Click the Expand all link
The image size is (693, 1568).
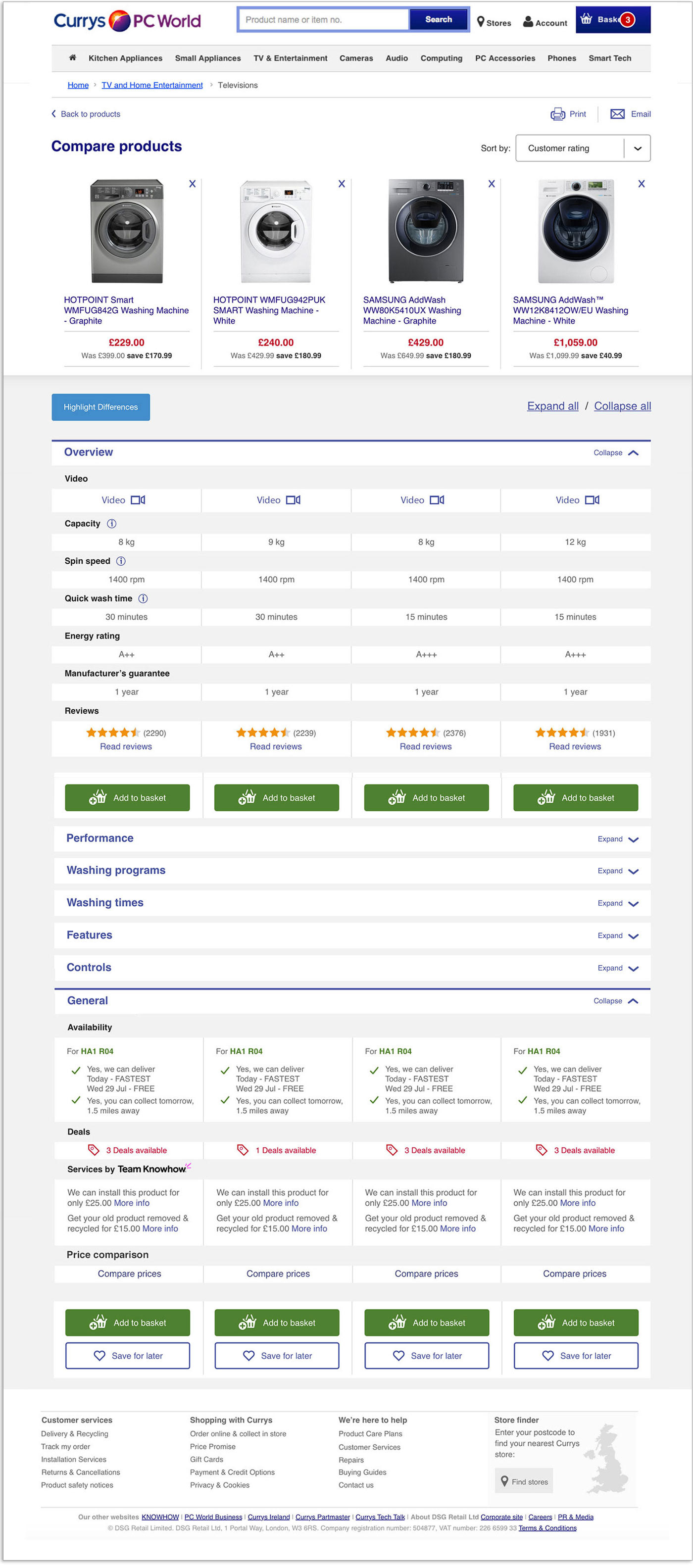(x=552, y=406)
